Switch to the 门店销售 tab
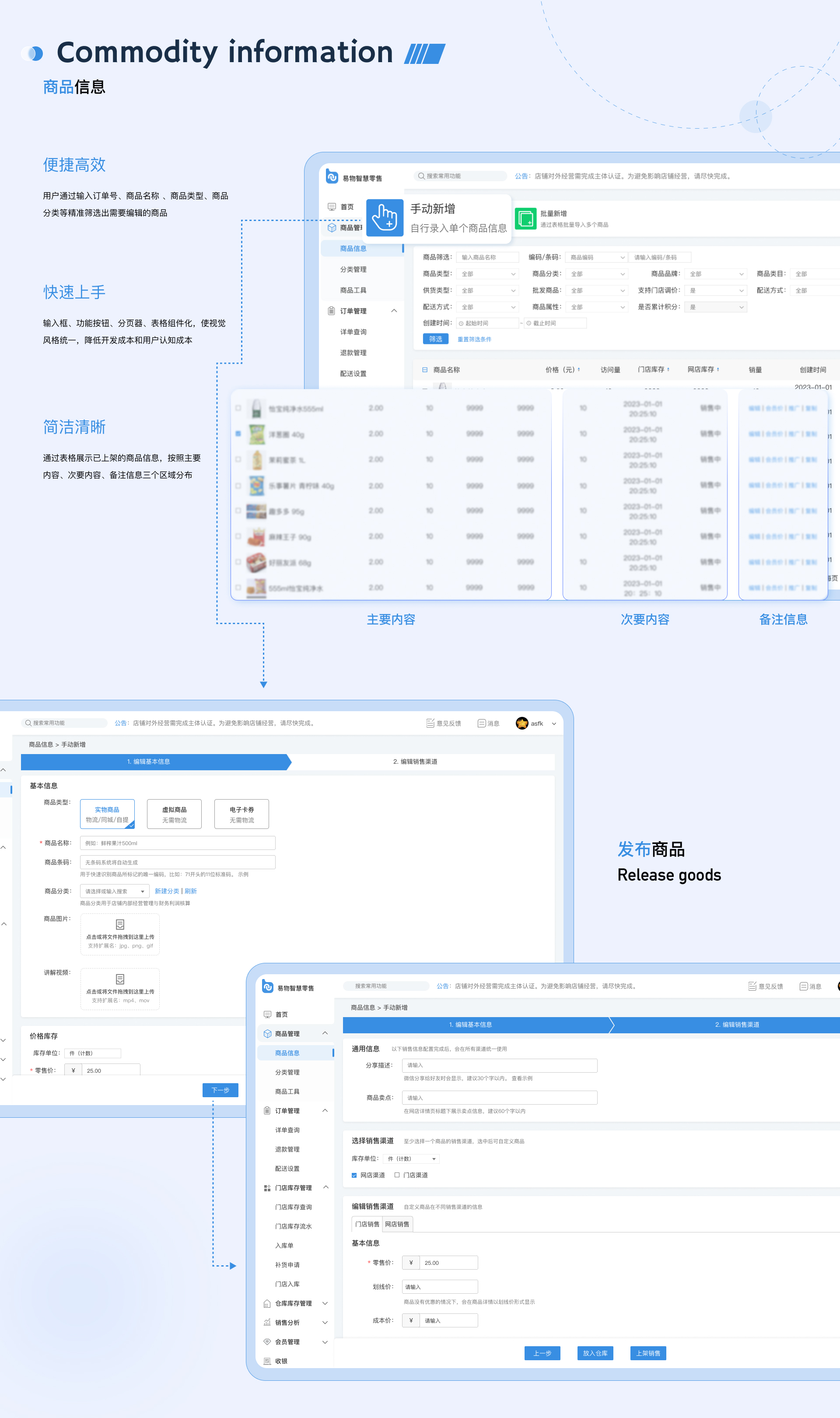This screenshot has height=1418, width=840. (x=367, y=1224)
